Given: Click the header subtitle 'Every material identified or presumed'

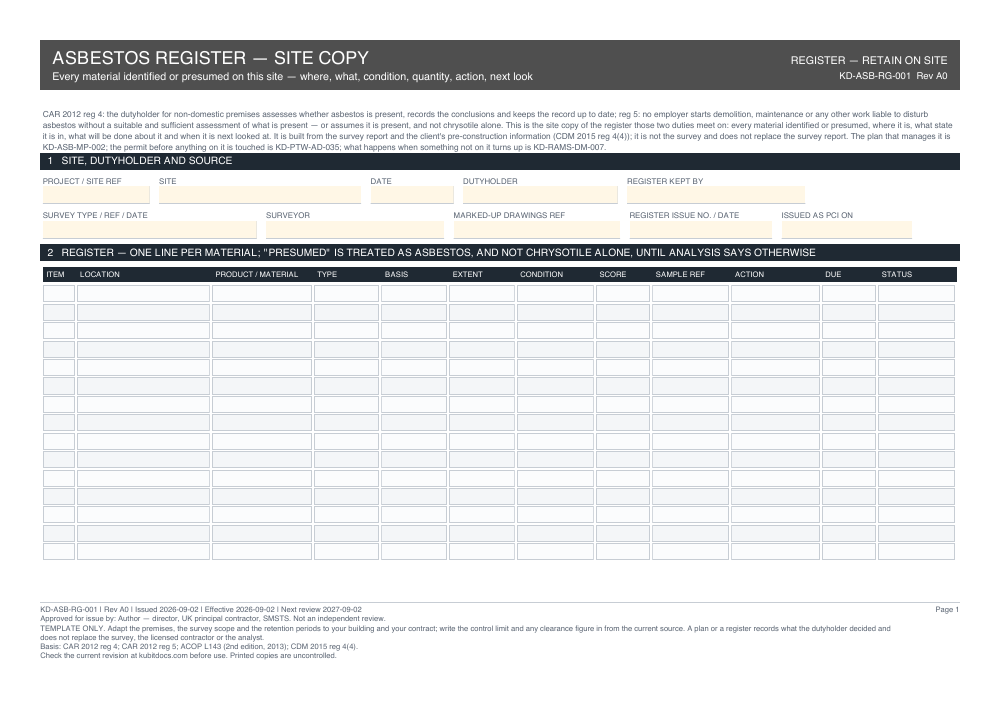Looking at the screenshot, I should click(292, 77).
